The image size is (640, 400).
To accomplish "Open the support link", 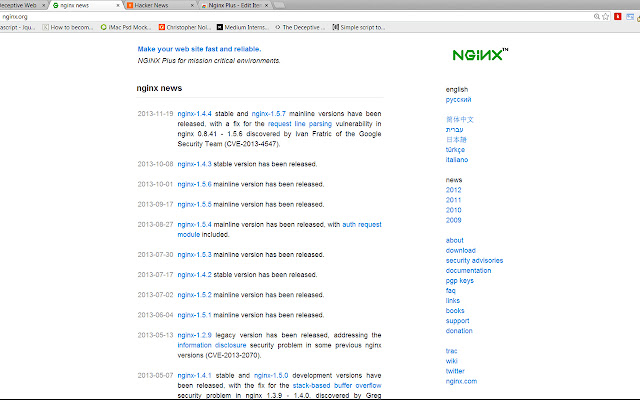I will (458, 321).
